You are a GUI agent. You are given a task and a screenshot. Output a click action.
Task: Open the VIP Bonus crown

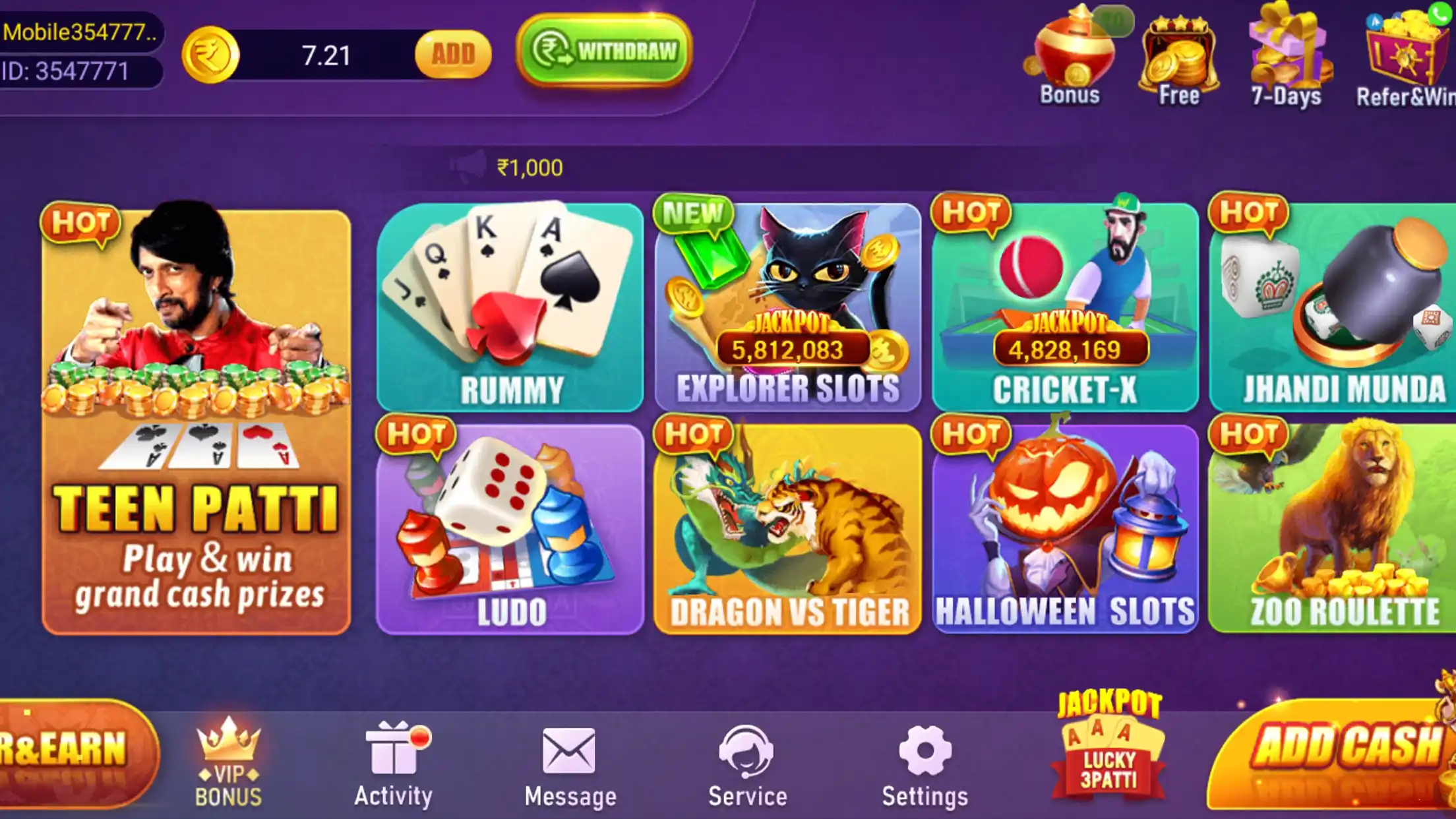(228, 762)
